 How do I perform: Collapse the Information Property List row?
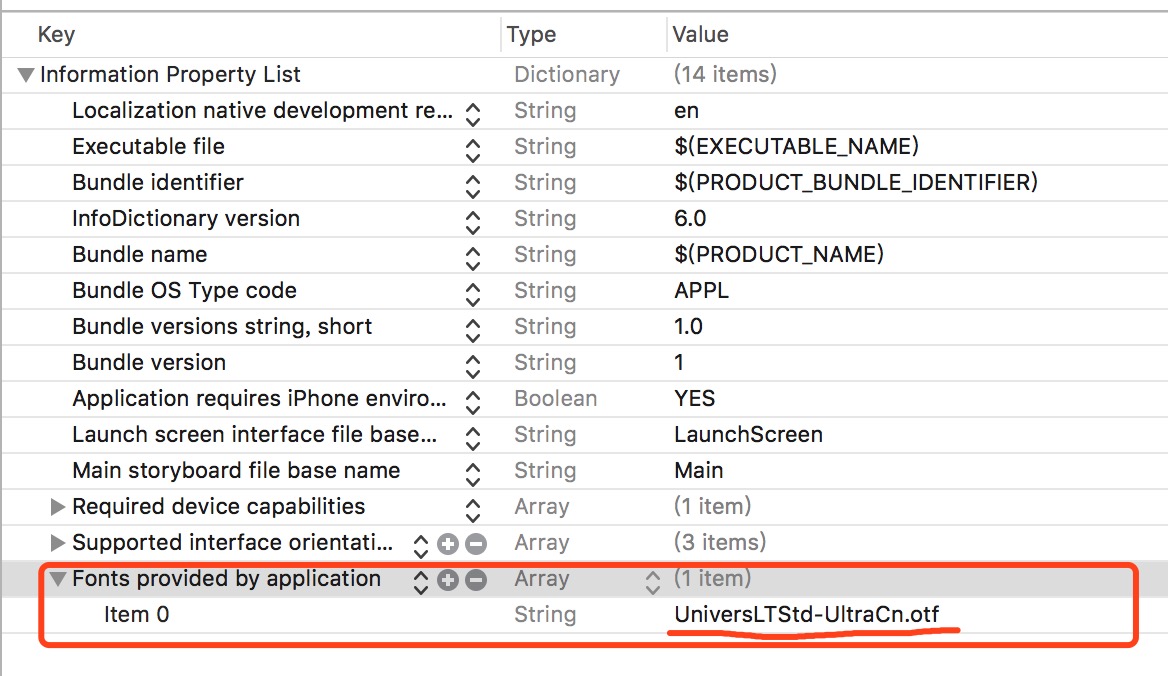tap(26, 75)
